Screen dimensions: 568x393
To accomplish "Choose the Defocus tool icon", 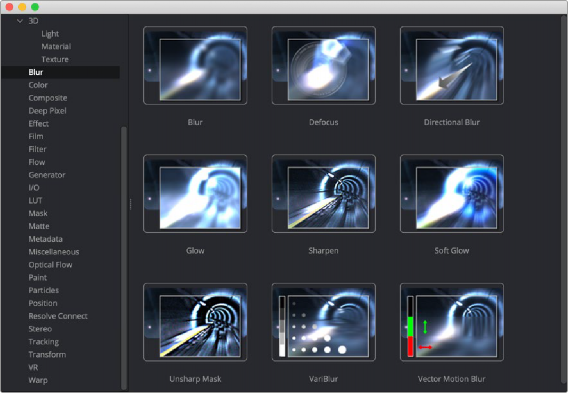I will 323,66.
